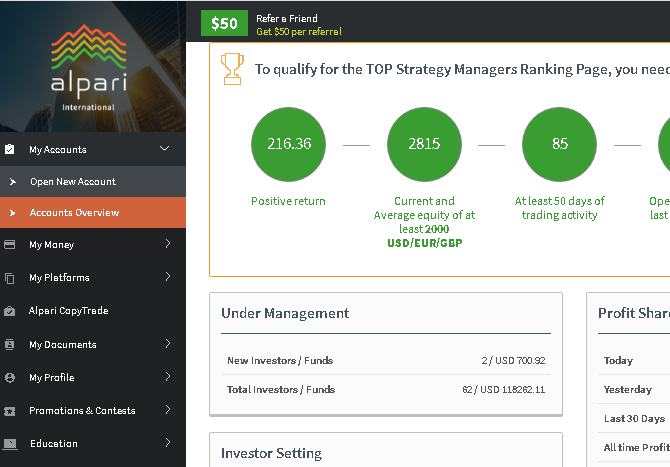Select Open New Account
Viewport: 670px width, 467px height.
[93, 182]
